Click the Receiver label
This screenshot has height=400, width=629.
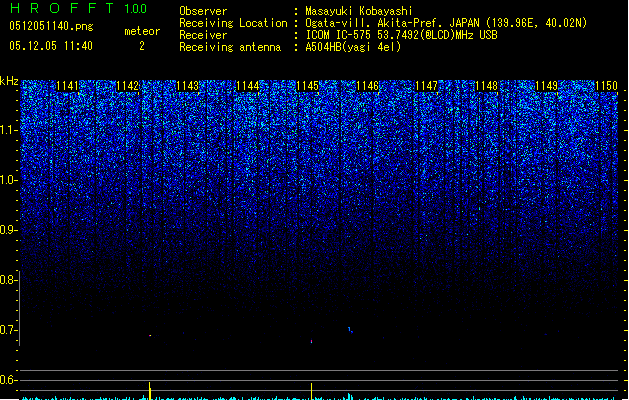click(x=203, y=35)
